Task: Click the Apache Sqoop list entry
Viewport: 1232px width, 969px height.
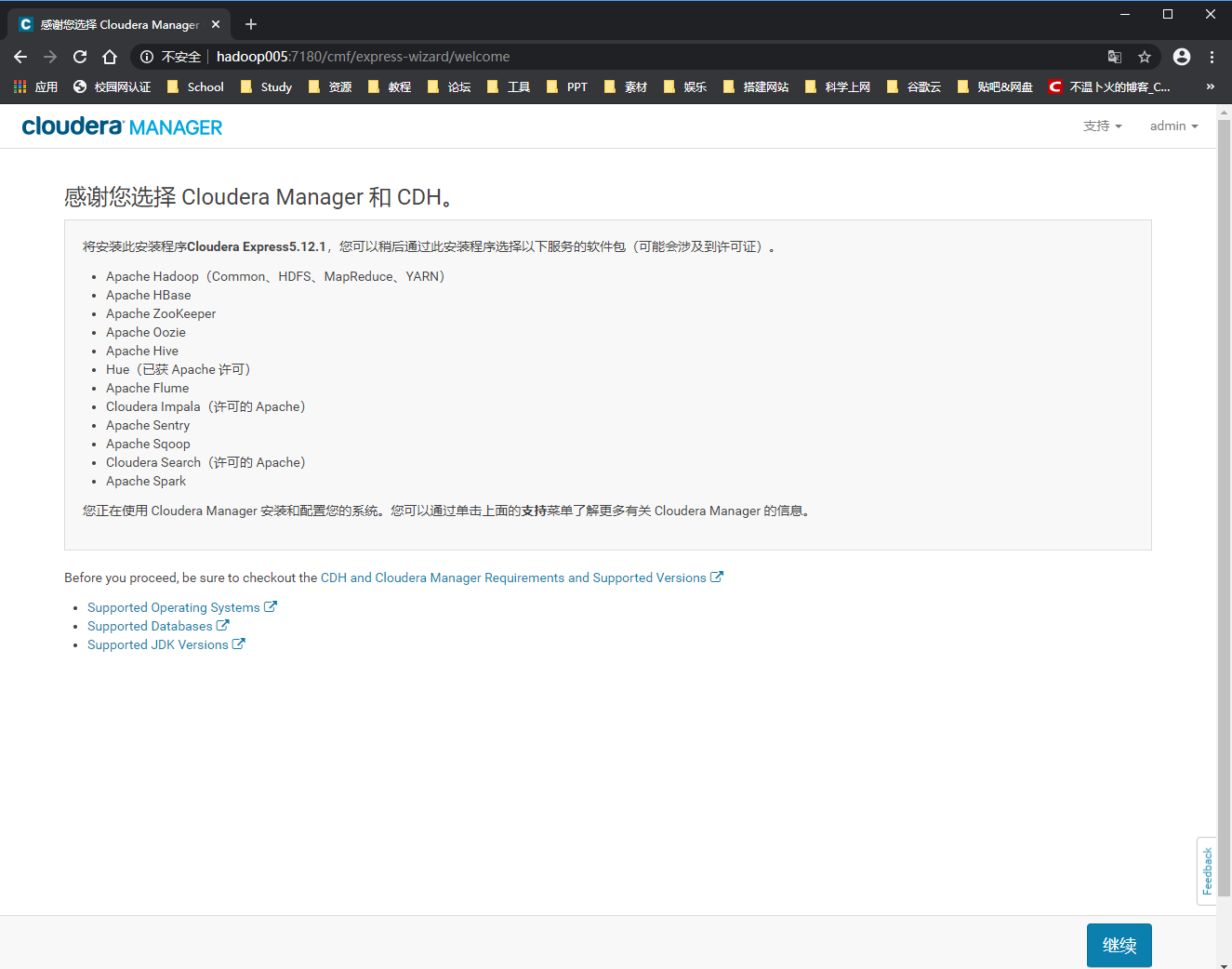Action: click(x=148, y=444)
